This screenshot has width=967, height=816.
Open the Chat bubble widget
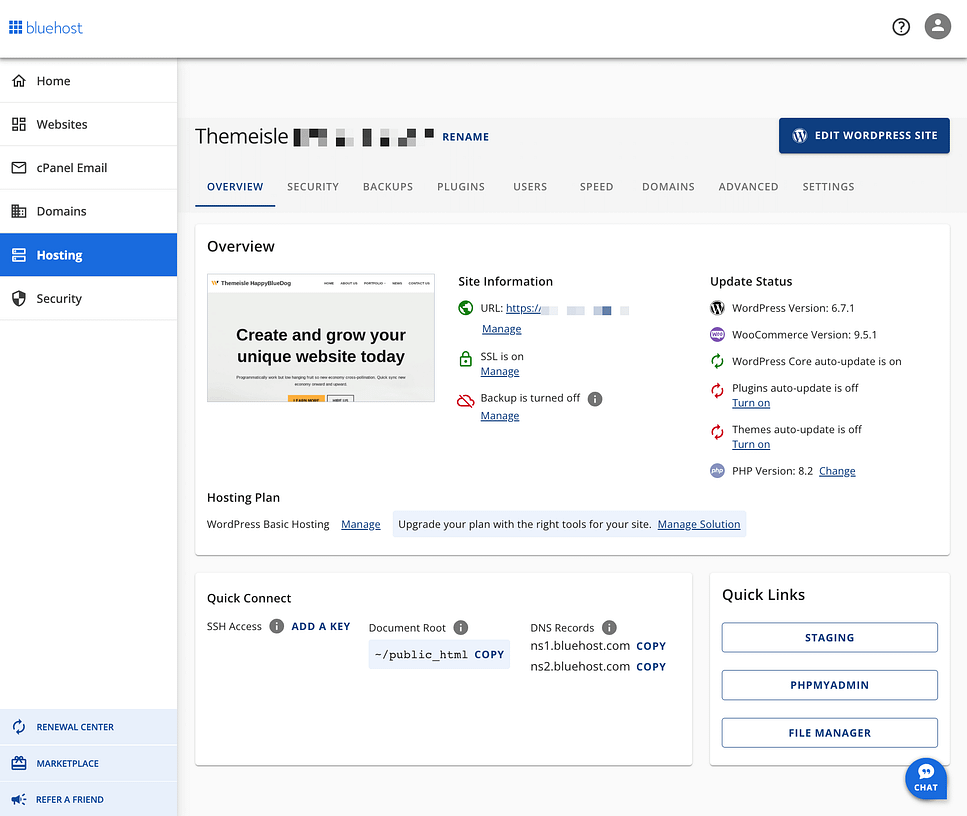point(926,778)
